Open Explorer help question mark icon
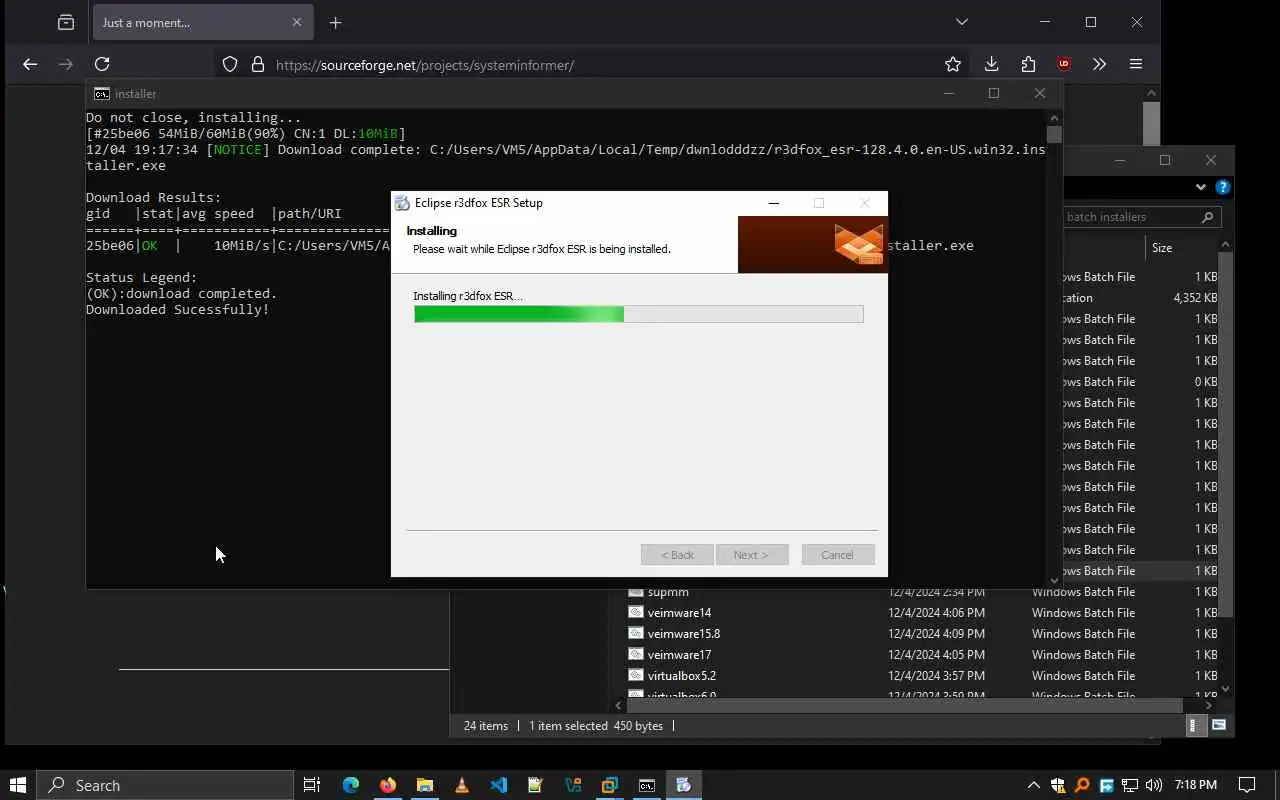The height and width of the screenshot is (800, 1280). click(x=1222, y=187)
